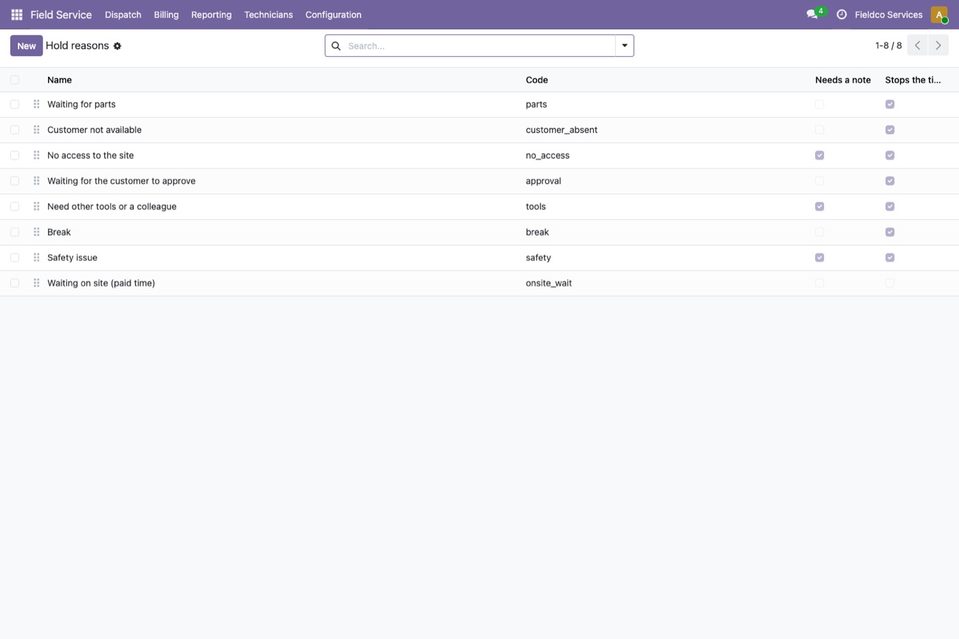Tick the select-all checkbox in header
The width and height of the screenshot is (959, 639).
(x=15, y=80)
